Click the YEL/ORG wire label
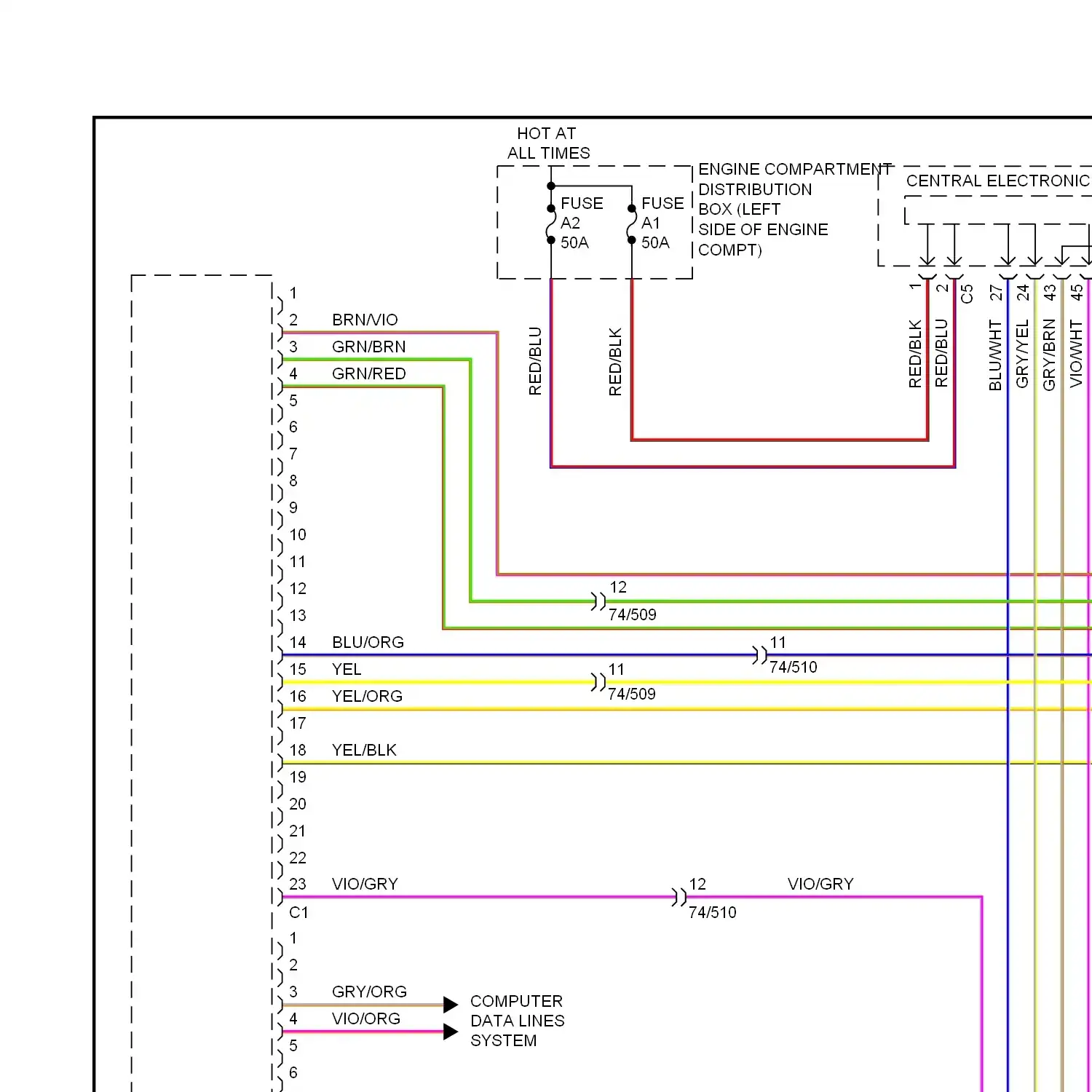The width and height of the screenshot is (1092, 1092). (367, 696)
